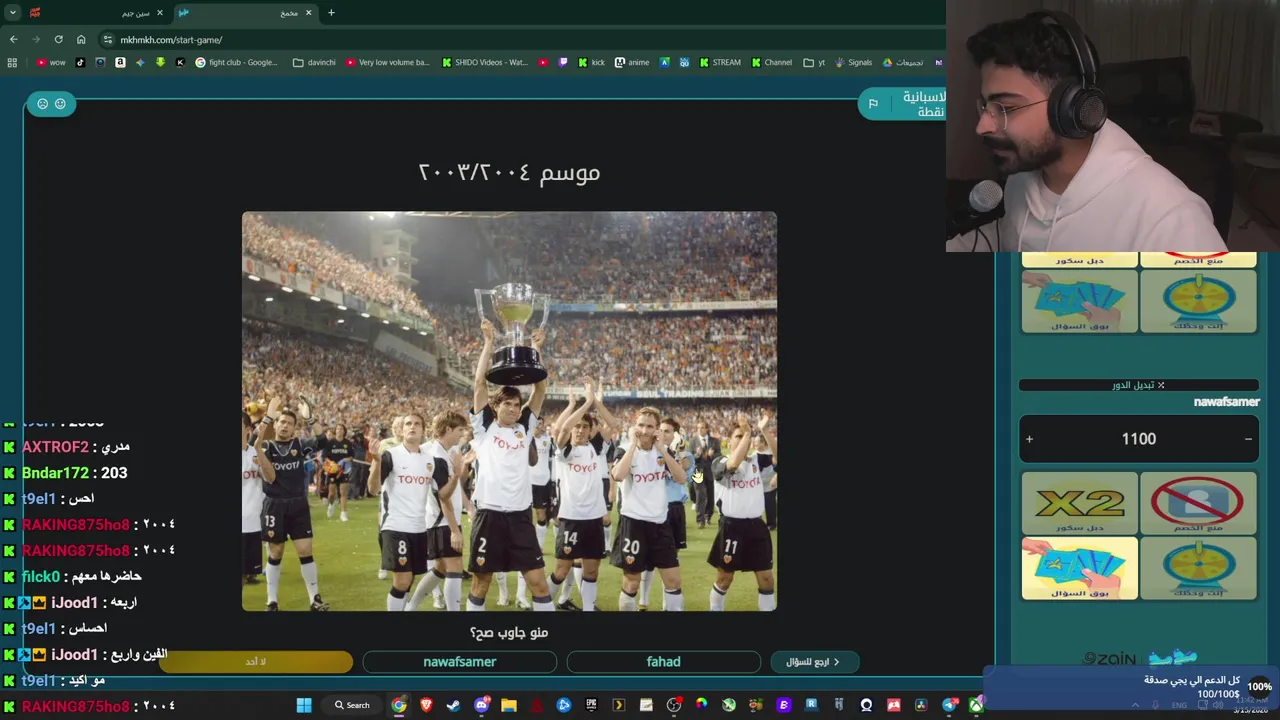Use upper team's luck wheel card

pos(1198,301)
